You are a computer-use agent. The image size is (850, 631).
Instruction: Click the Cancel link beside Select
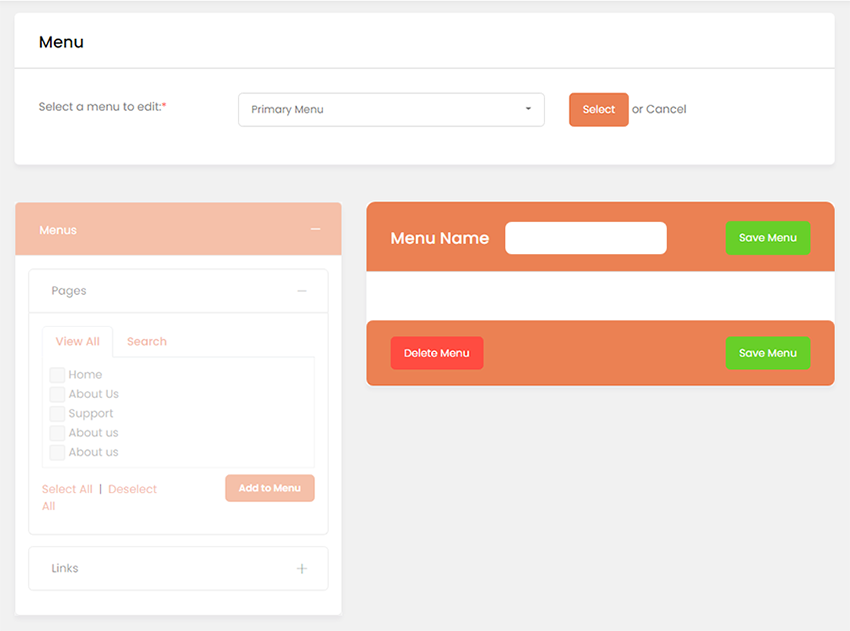click(x=666, y=109)
